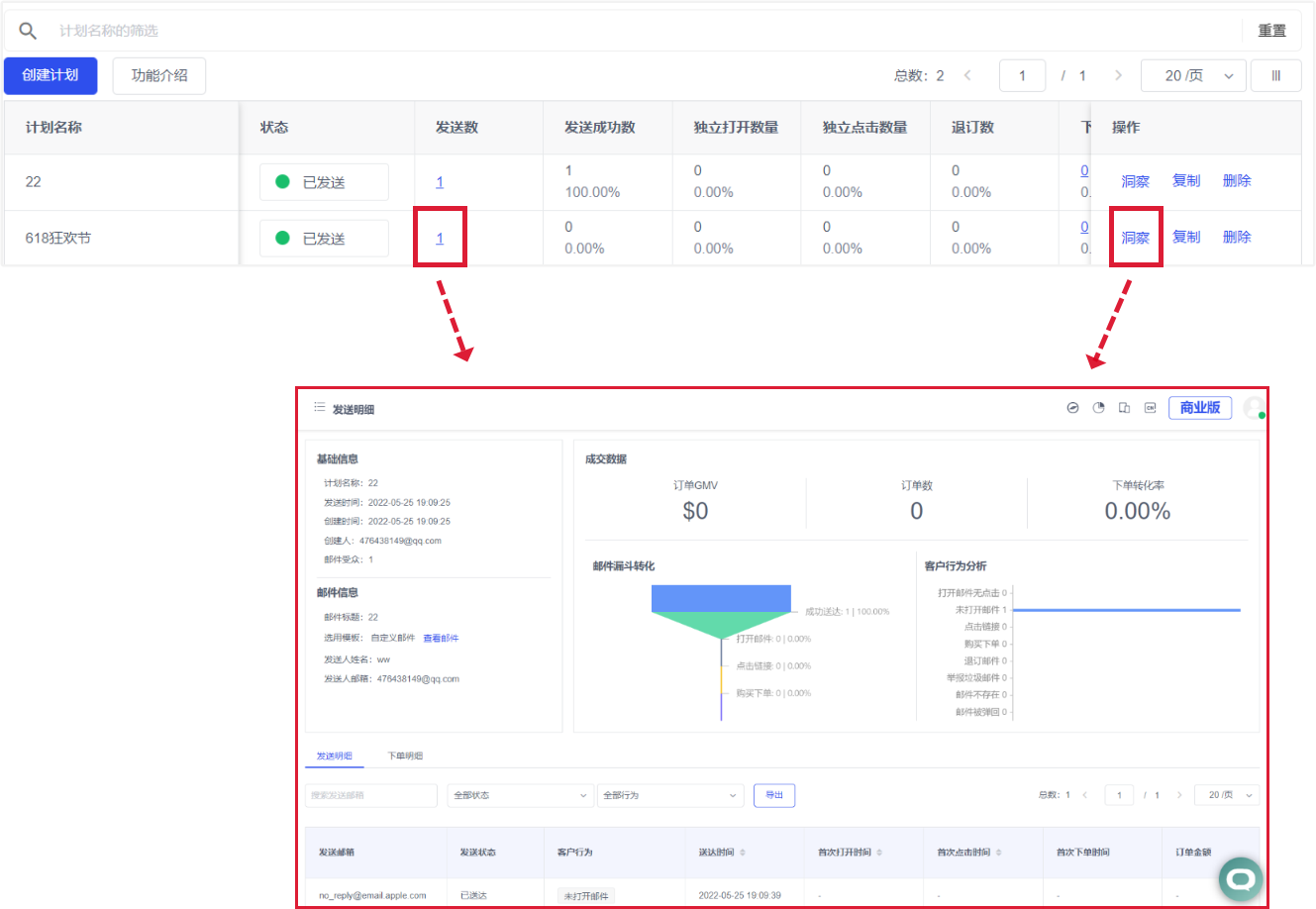Go to next page in detail pagination
The image size is (1316, 909).
coord(1179,795)
